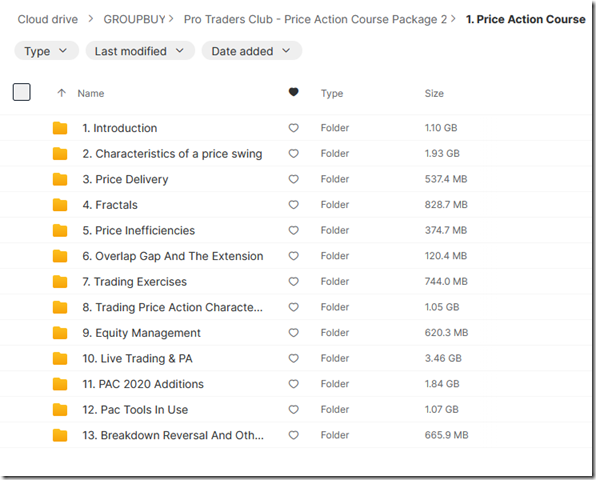The image size is (596, 480).
Task: Toggle heart for 4. Fractals
Action: (x=293, y=205)
